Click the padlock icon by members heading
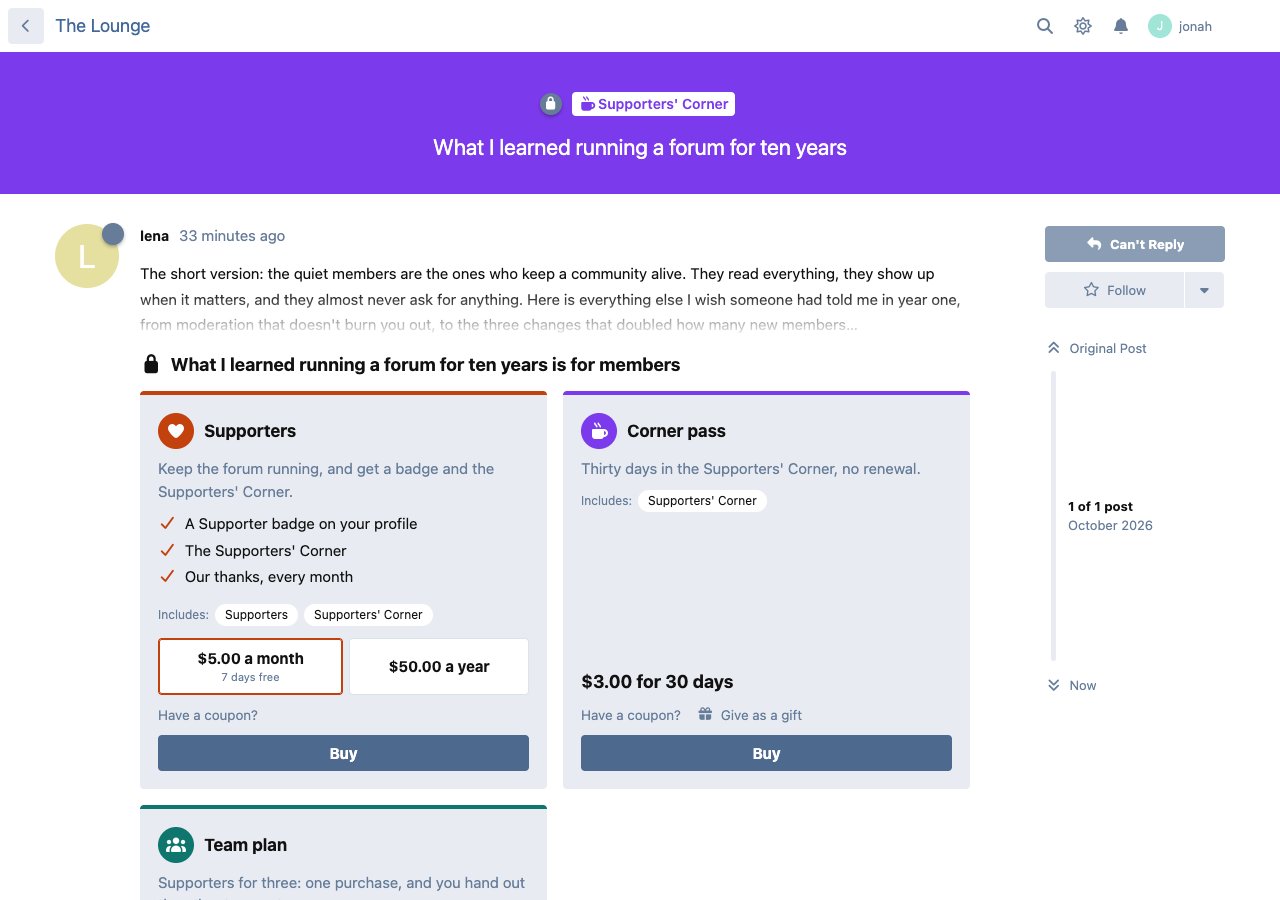Viewport: 1280px width, 900px height. (x=151, y=364)
